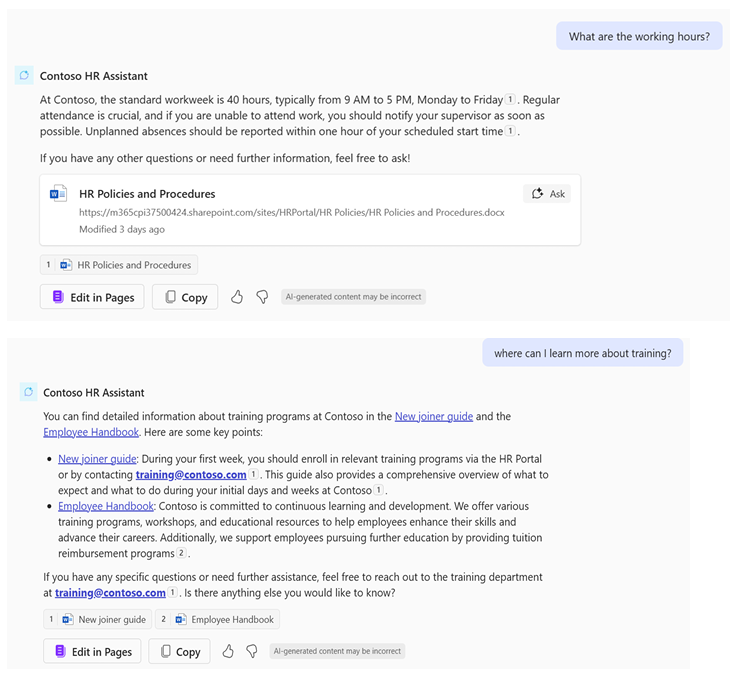This screenshot has height=682, width=730.
Task: Open HR Policies and Procedures reference chip
Action: pos(119,265)
